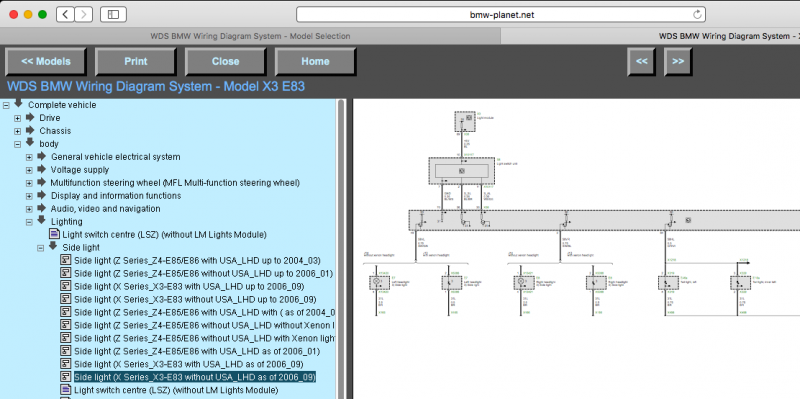The image size is (800, 399).
Task: Open Side light X3-E83 without USA_LHD up to 2006_09
Action: tap(195, 300)
